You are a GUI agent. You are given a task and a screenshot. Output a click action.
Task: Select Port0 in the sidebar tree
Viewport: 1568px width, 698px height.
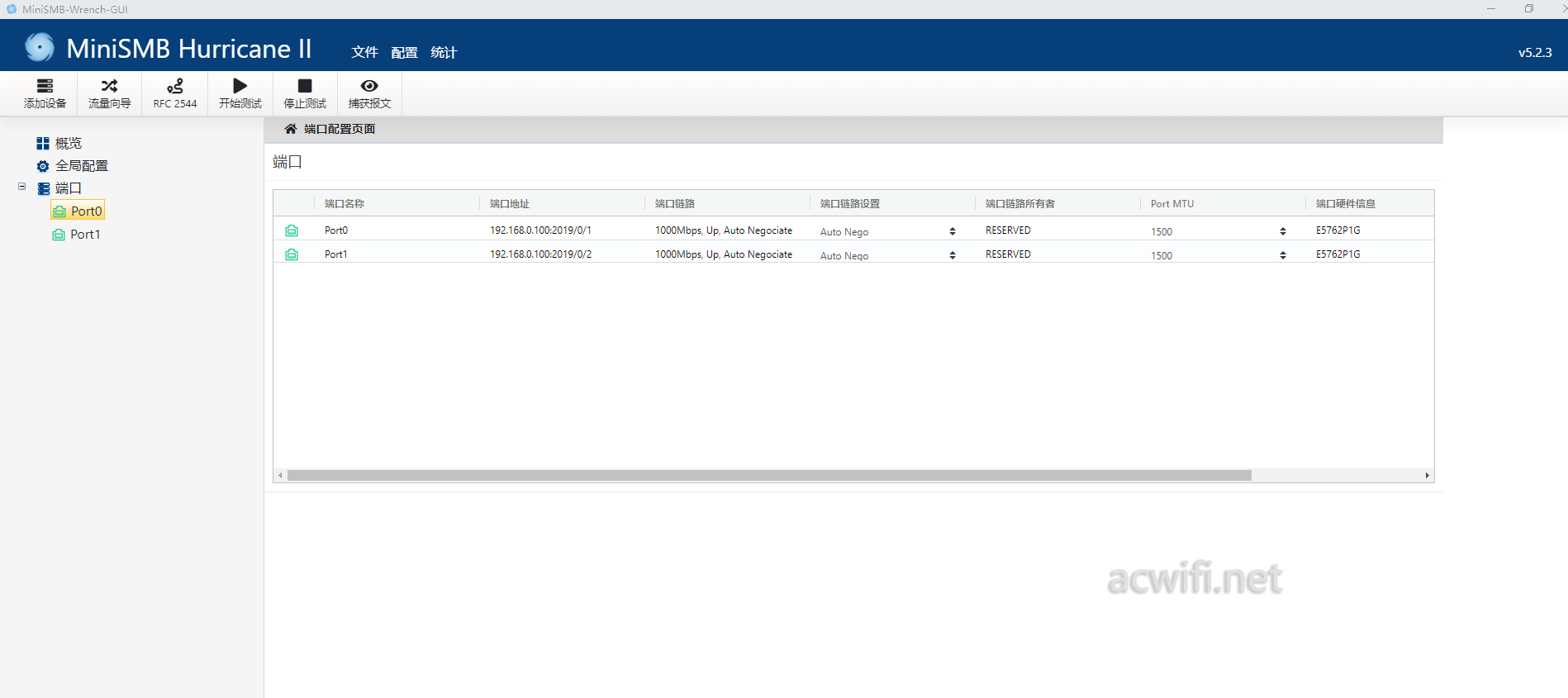click(x=78, y=211)
